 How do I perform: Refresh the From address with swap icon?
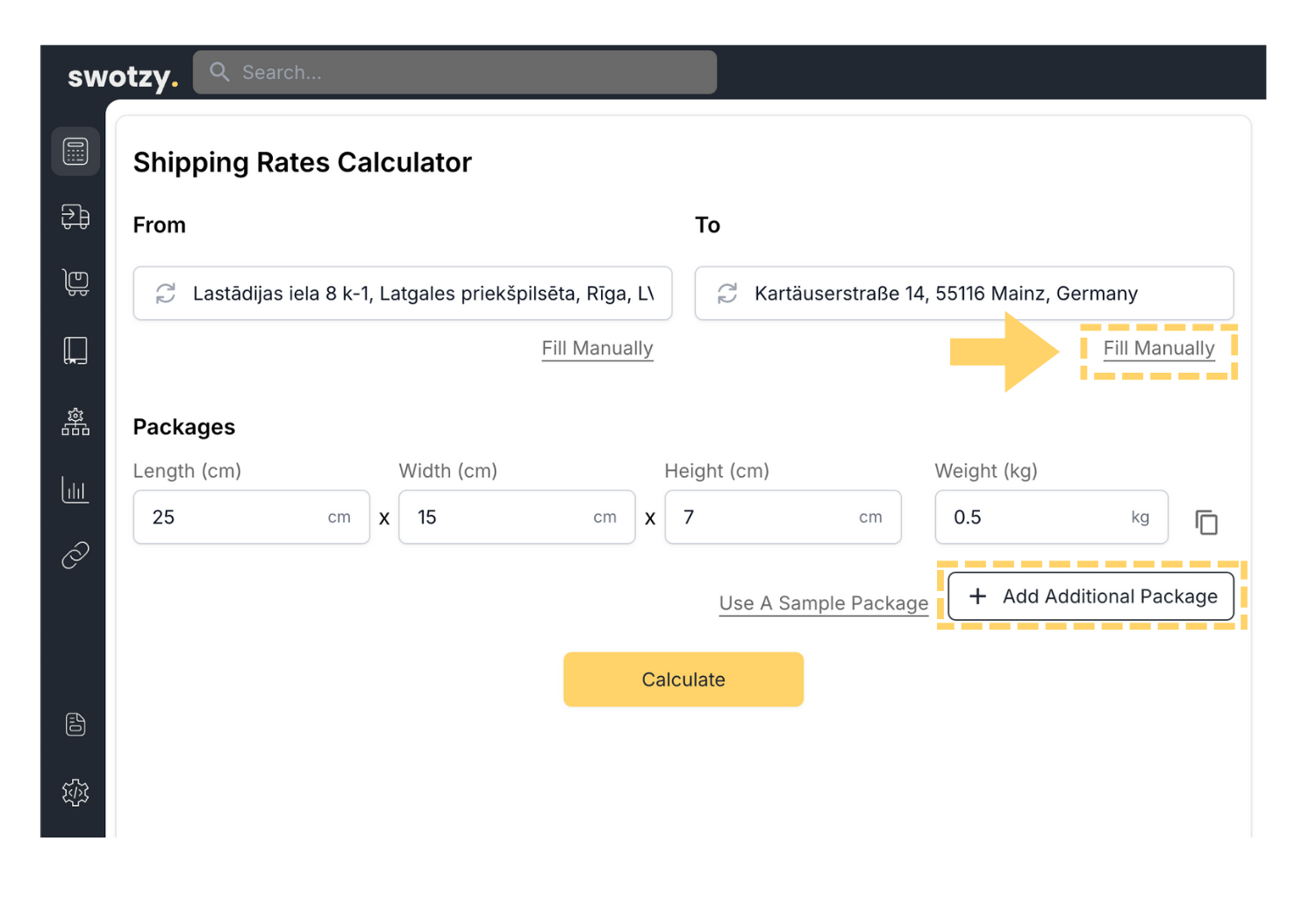click(x=166, y=294)
